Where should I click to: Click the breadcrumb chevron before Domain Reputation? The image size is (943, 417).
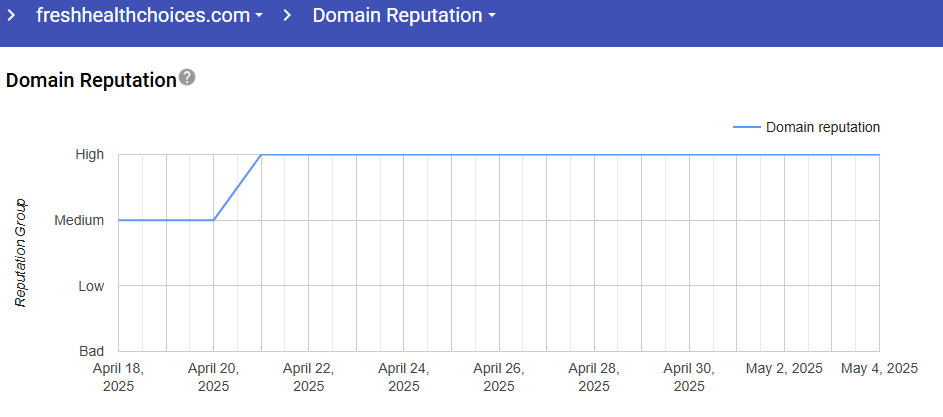pyautogui.click(x=288, y=16)
